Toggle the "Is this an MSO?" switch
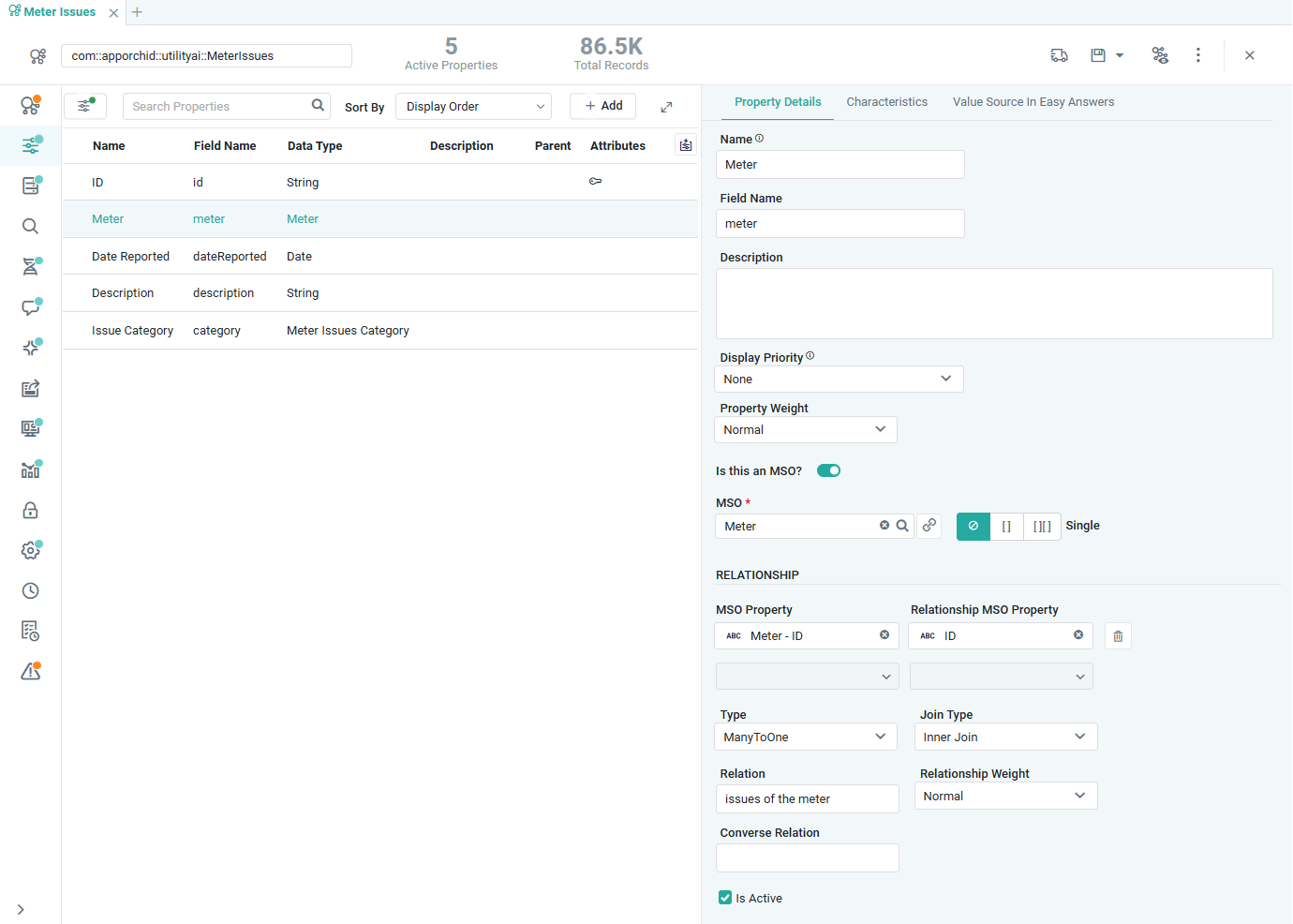Image resolution: width=1293 pixels, height=924 pixels. tap(828, 470)
